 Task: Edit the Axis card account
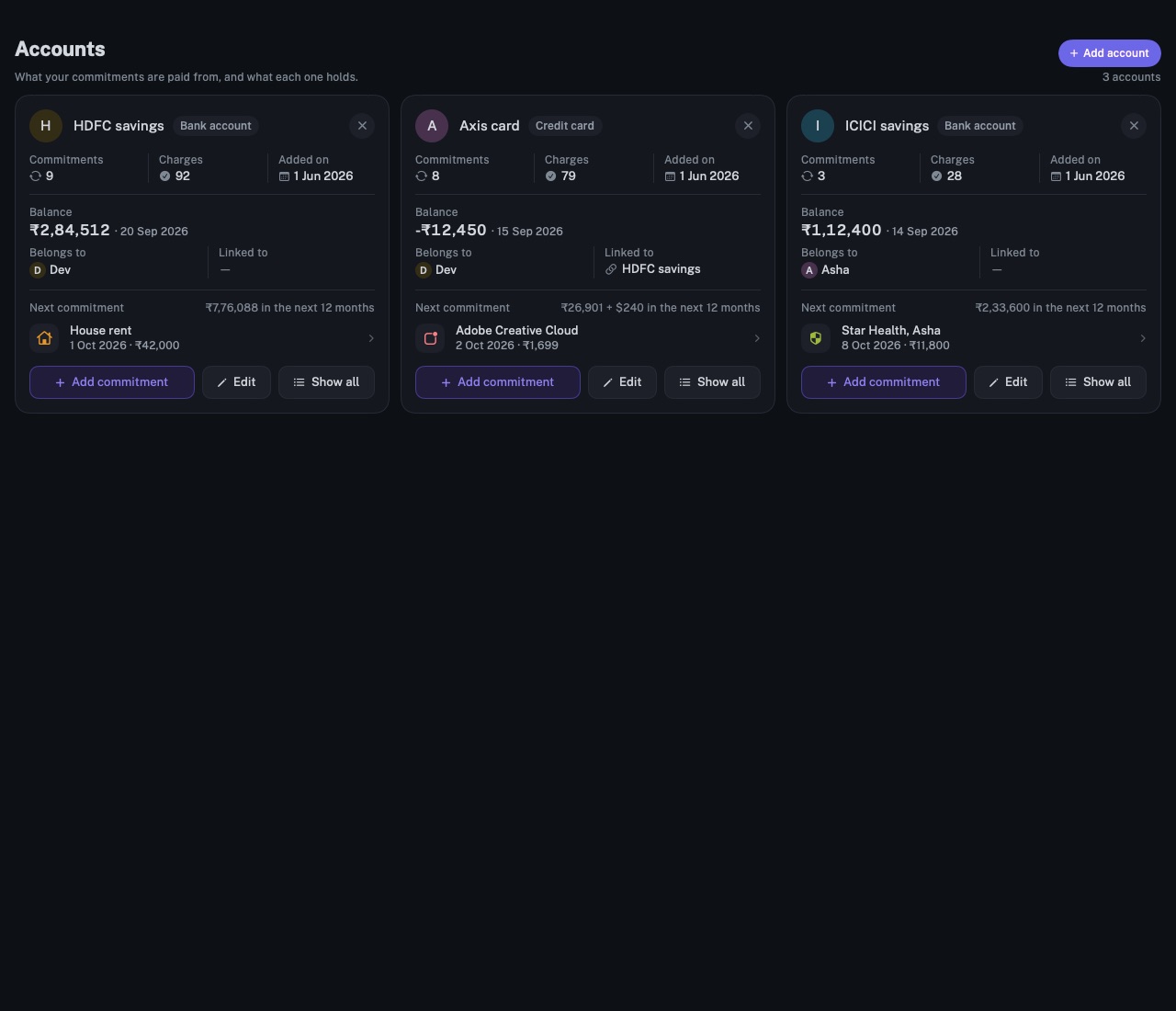622,382
